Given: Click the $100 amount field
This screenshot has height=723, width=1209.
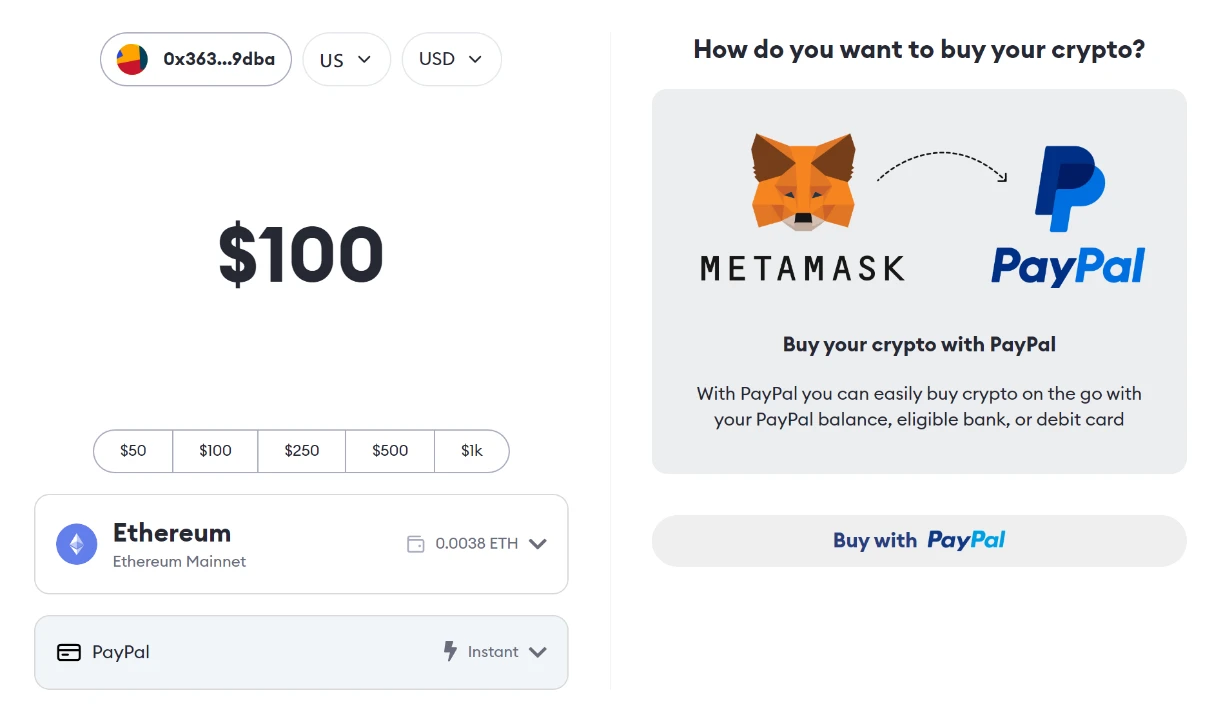Looking at the screenshot, I should pos(301,255).
